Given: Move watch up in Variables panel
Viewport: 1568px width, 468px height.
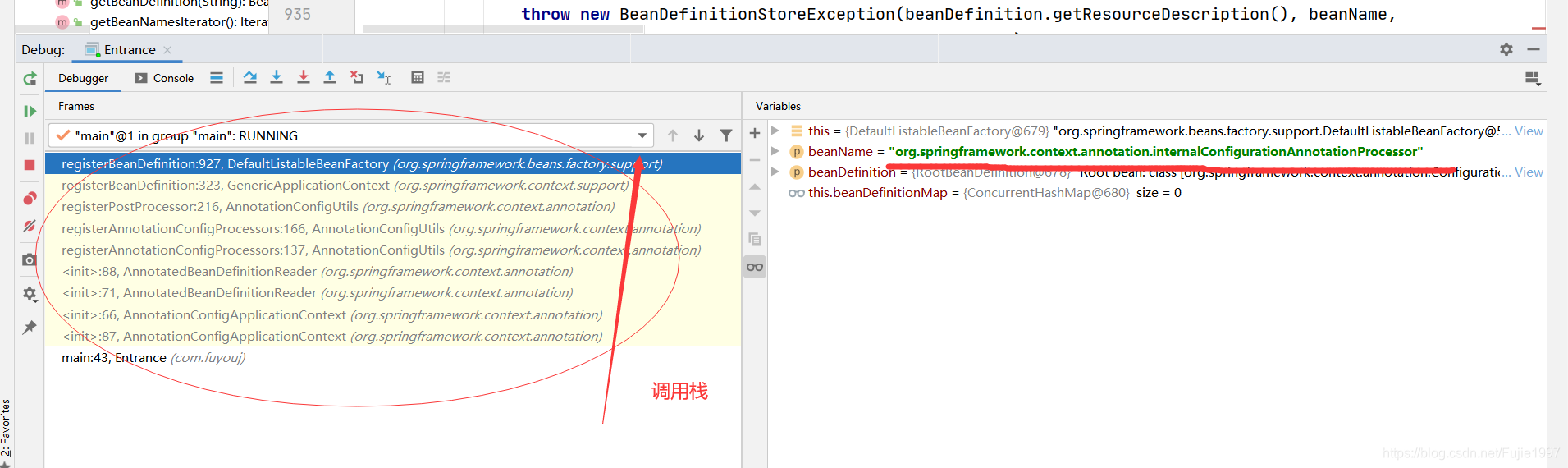Looking at the screenshot, I should [x=755, y=187].
